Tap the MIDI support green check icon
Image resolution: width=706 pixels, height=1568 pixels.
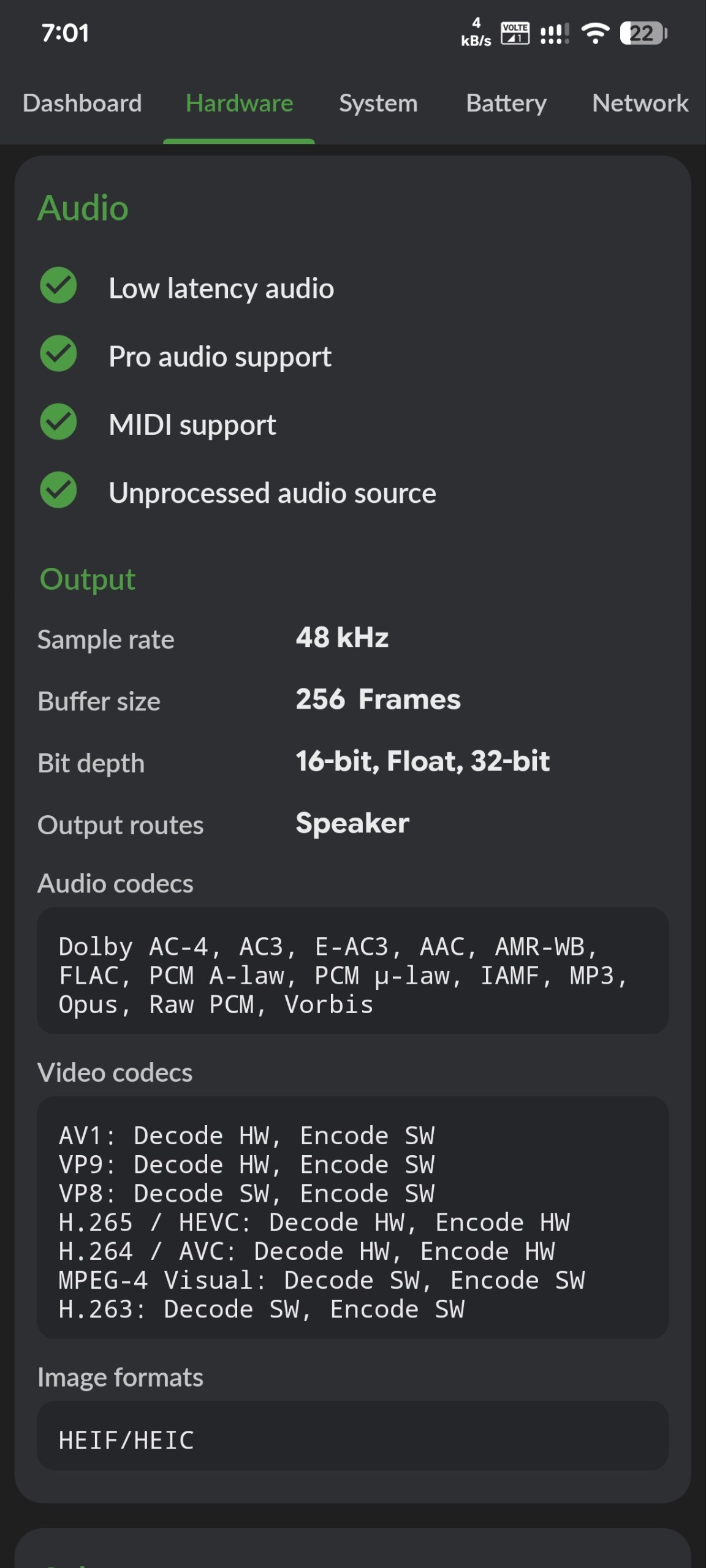58,421
